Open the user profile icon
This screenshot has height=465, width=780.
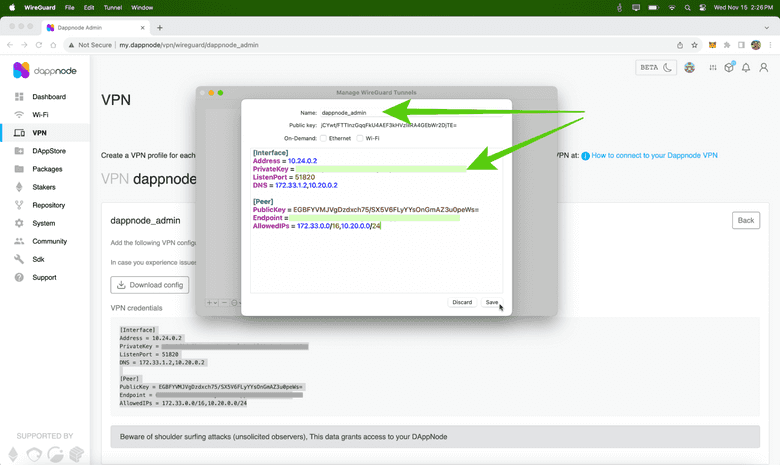point(763,67)
